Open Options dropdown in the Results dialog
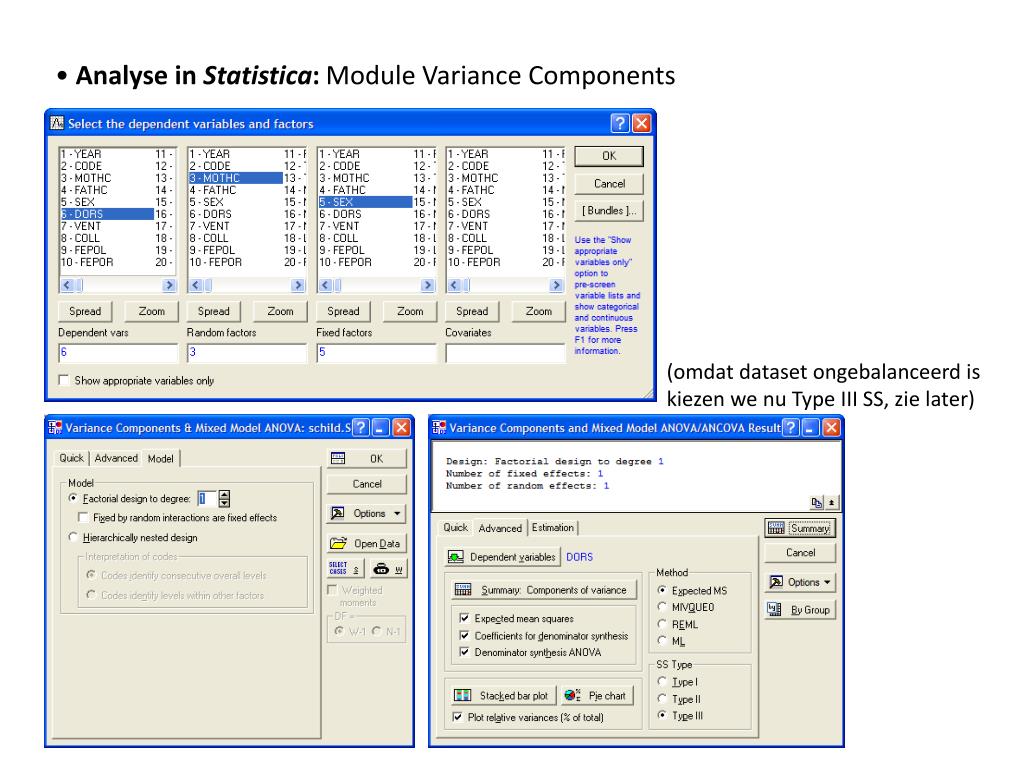The width and height of the screenshot is (1024, 768). (800, 582)
